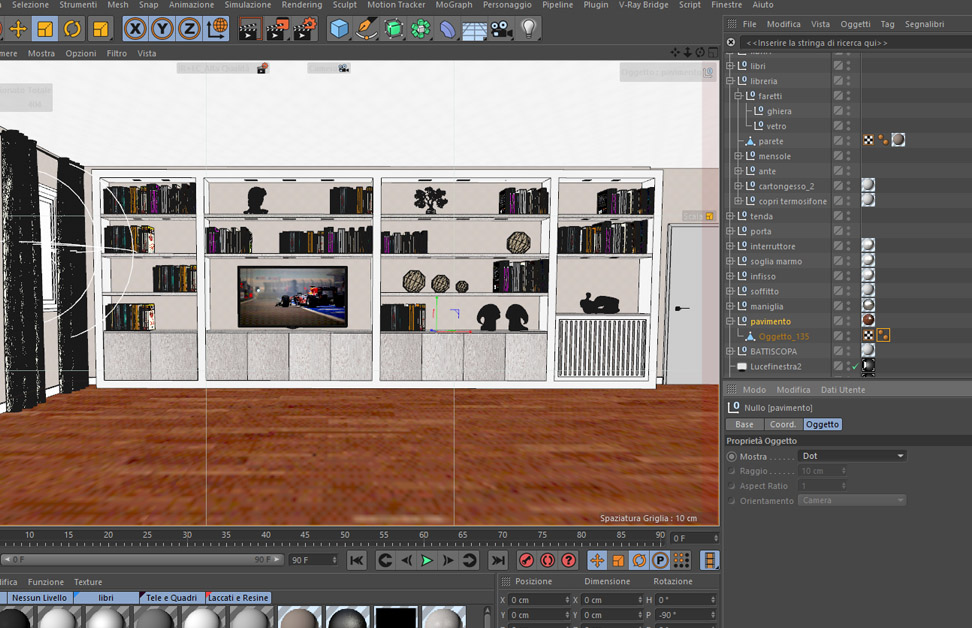
Task: Select the Spline Pen tool
Action: (366, 29)
